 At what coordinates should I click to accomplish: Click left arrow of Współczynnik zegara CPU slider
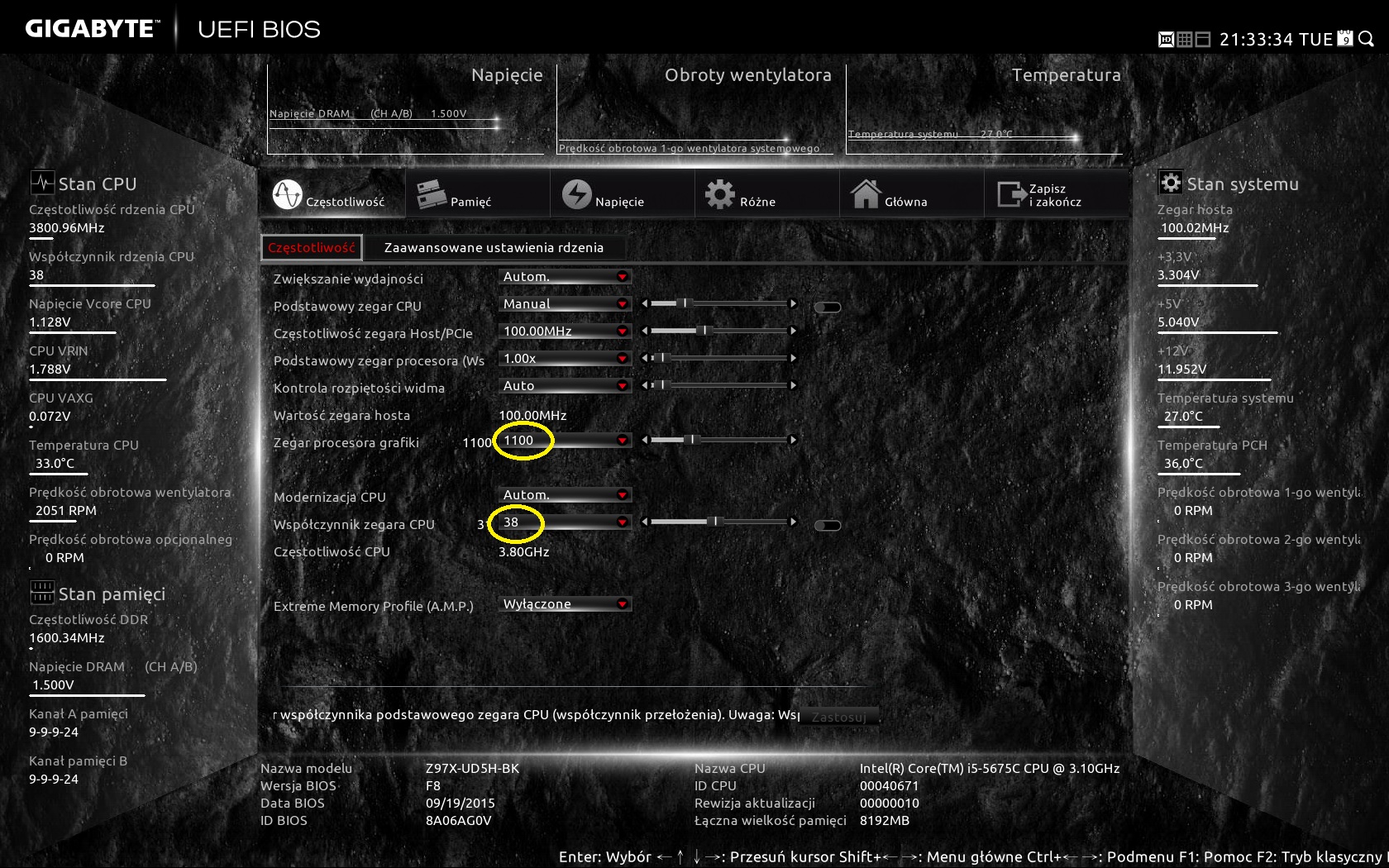pos(645,522)
